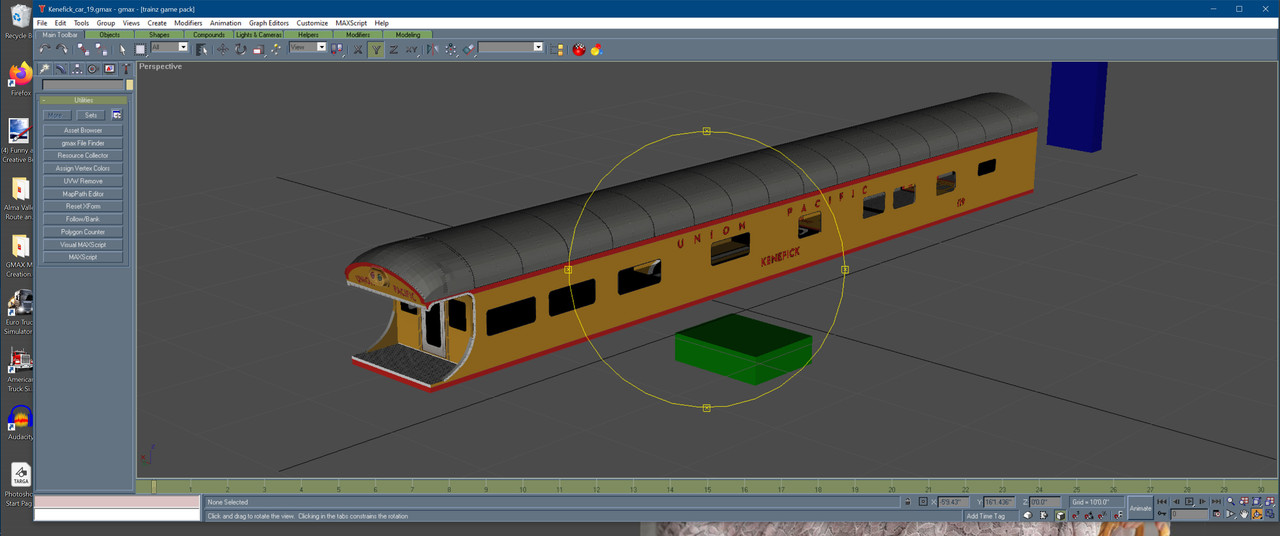Click the Zoom magnifier viewport tool
Image resolution: width=1280 pixels, height=536 pixels.
[1230, 501]
